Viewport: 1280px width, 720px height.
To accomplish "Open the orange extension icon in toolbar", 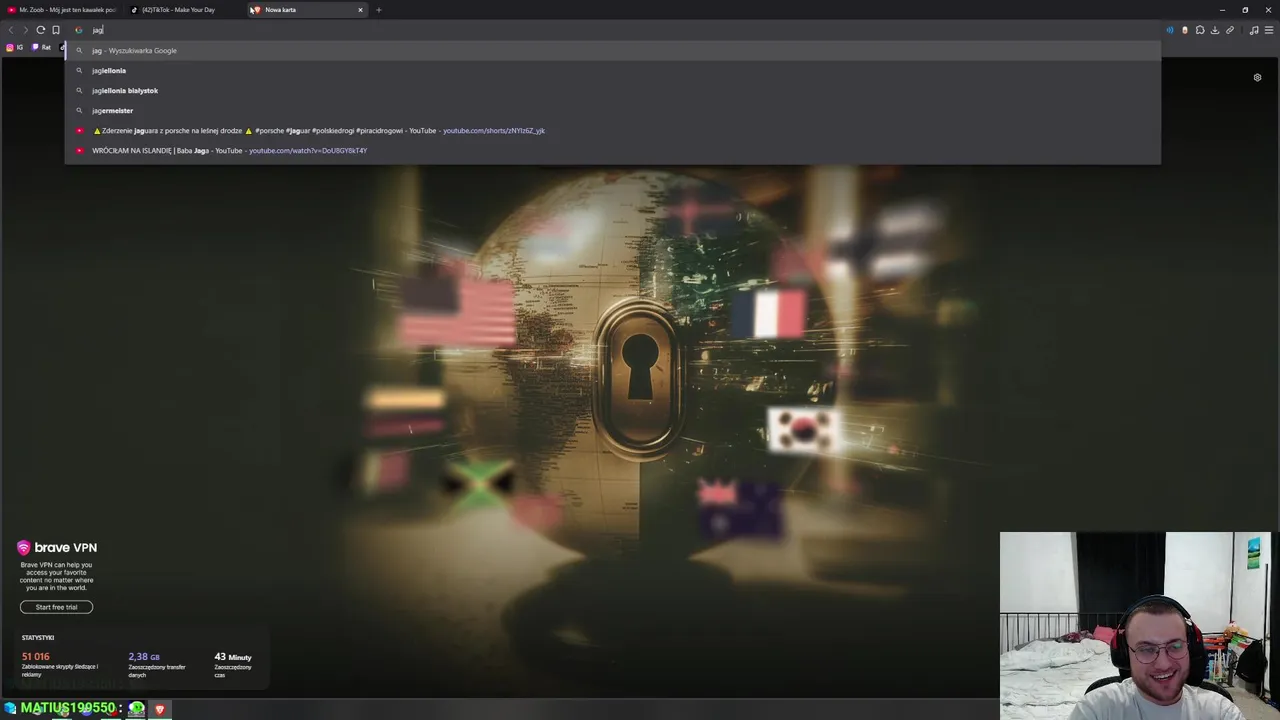I will tap(1185, 30).
